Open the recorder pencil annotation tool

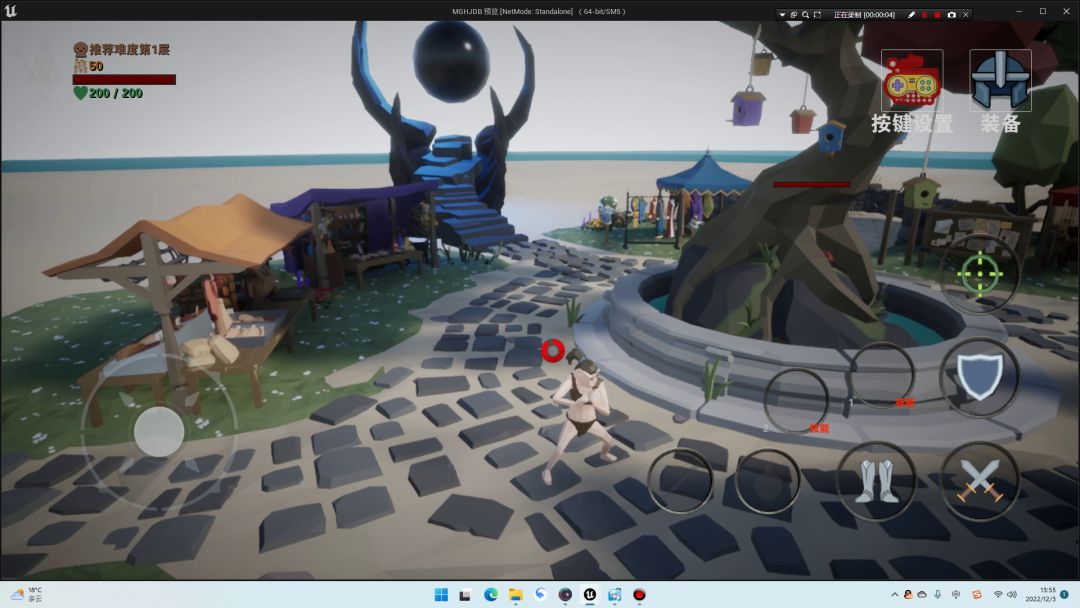click(x=911, y=15)
